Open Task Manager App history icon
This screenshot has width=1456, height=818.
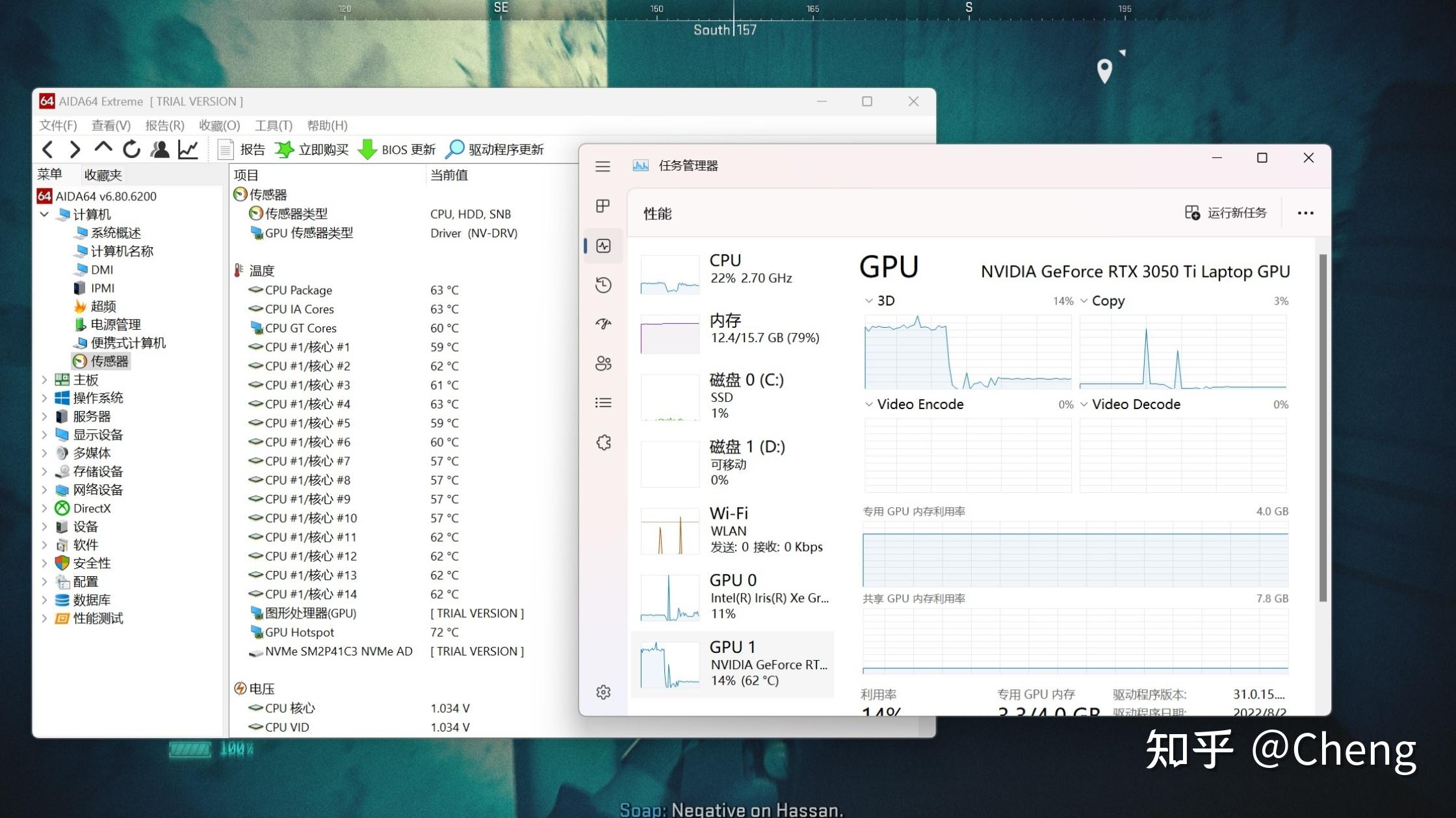[x=603, y=285]
